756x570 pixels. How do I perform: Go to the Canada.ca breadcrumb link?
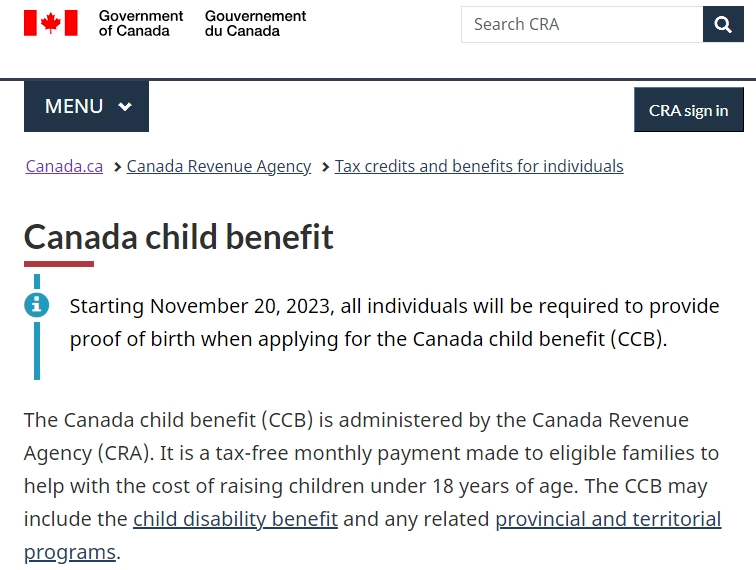tap(64, 166)
